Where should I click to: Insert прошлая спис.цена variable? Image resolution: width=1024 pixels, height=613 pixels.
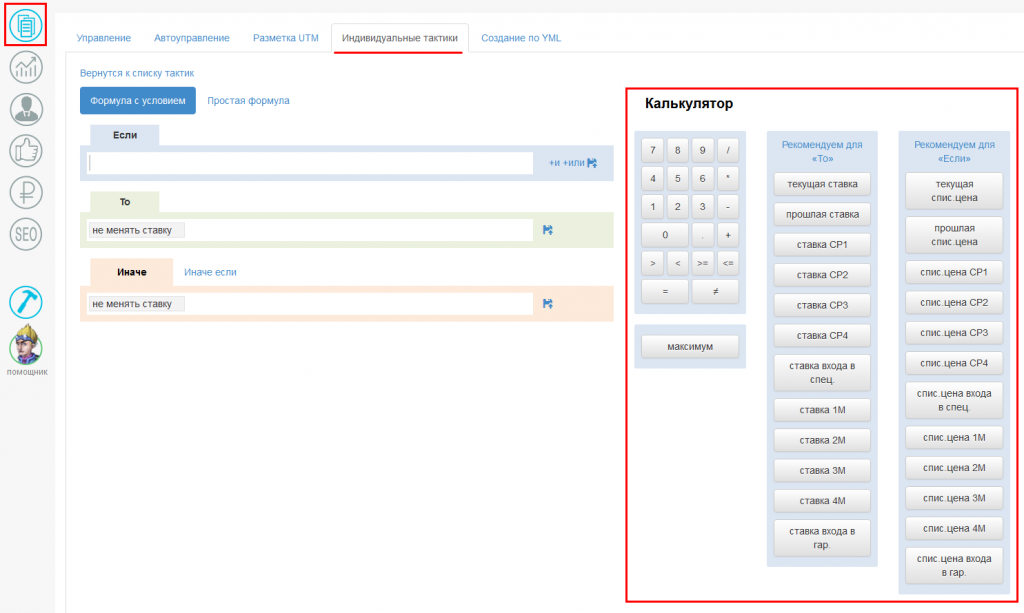(x=954, y=235)
